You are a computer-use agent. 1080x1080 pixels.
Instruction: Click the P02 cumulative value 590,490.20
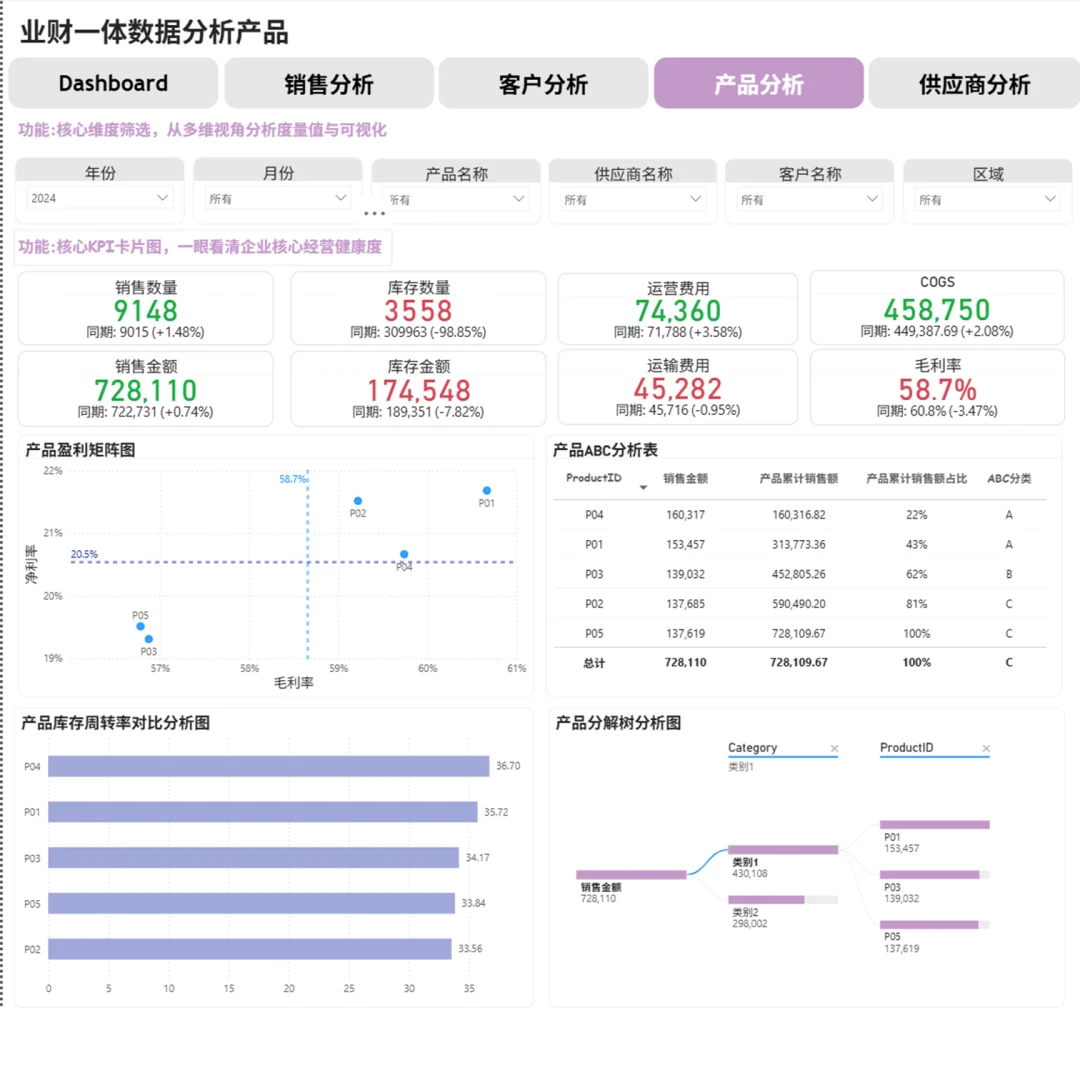click(x=799, y=603)
